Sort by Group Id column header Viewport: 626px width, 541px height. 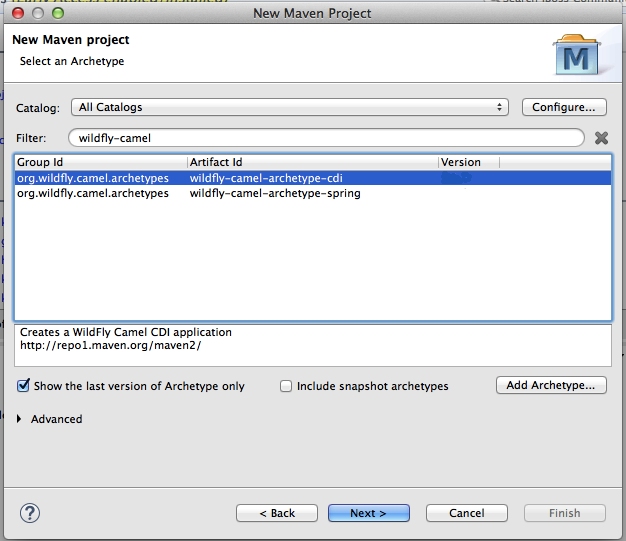coord(101,162)
